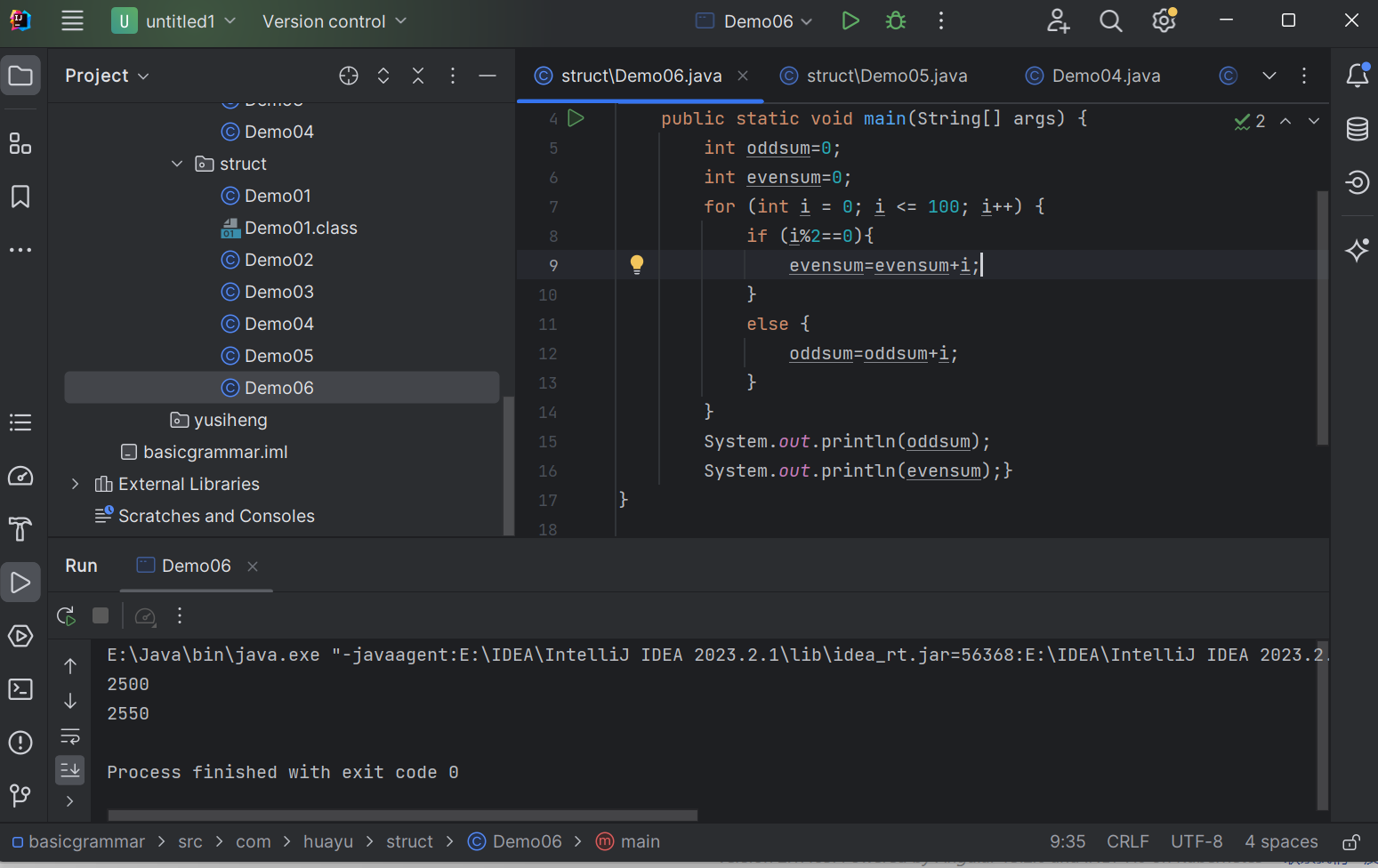Click the Rerun Demo06 icon in Run panel
Screen dimensions: 1378x868
click(x=66, y=615)
